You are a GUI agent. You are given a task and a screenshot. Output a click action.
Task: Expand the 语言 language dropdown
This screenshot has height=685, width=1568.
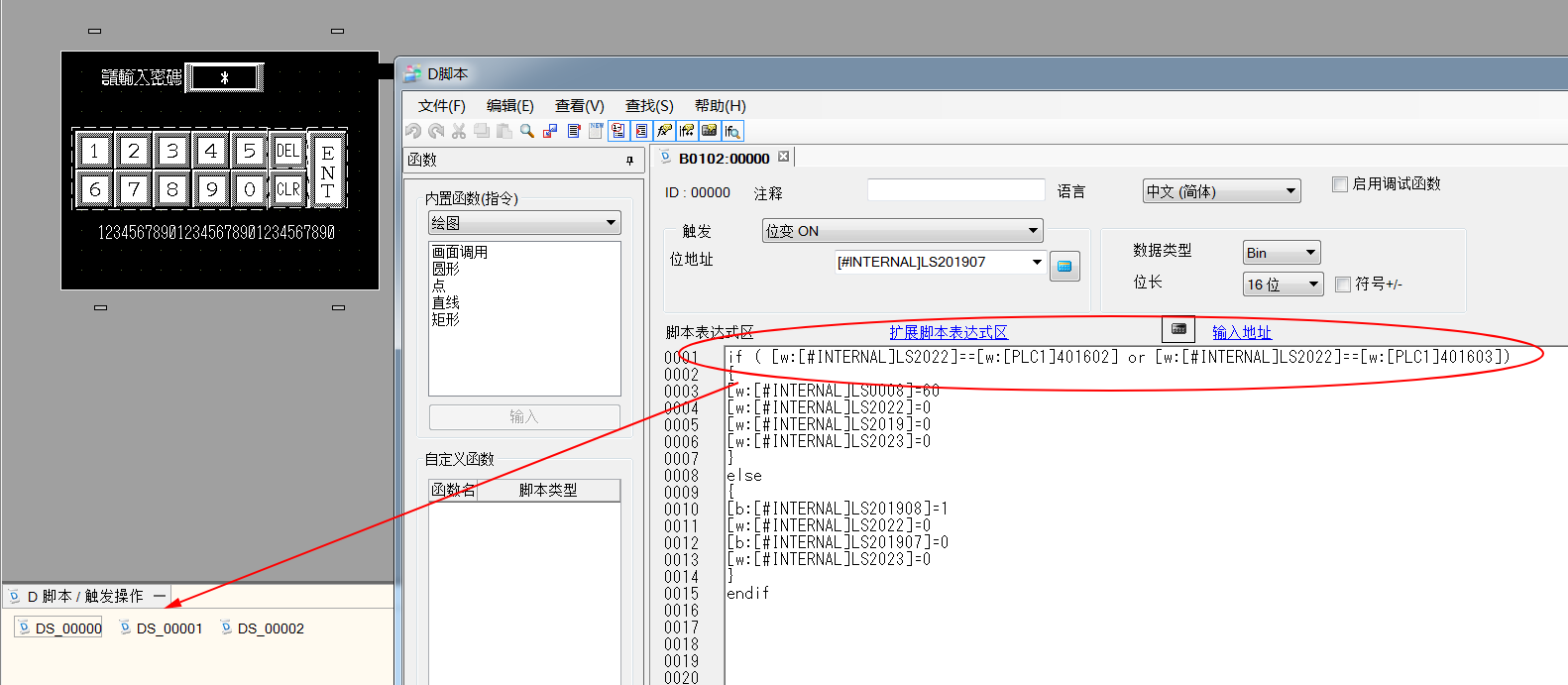coord(1221,191)
